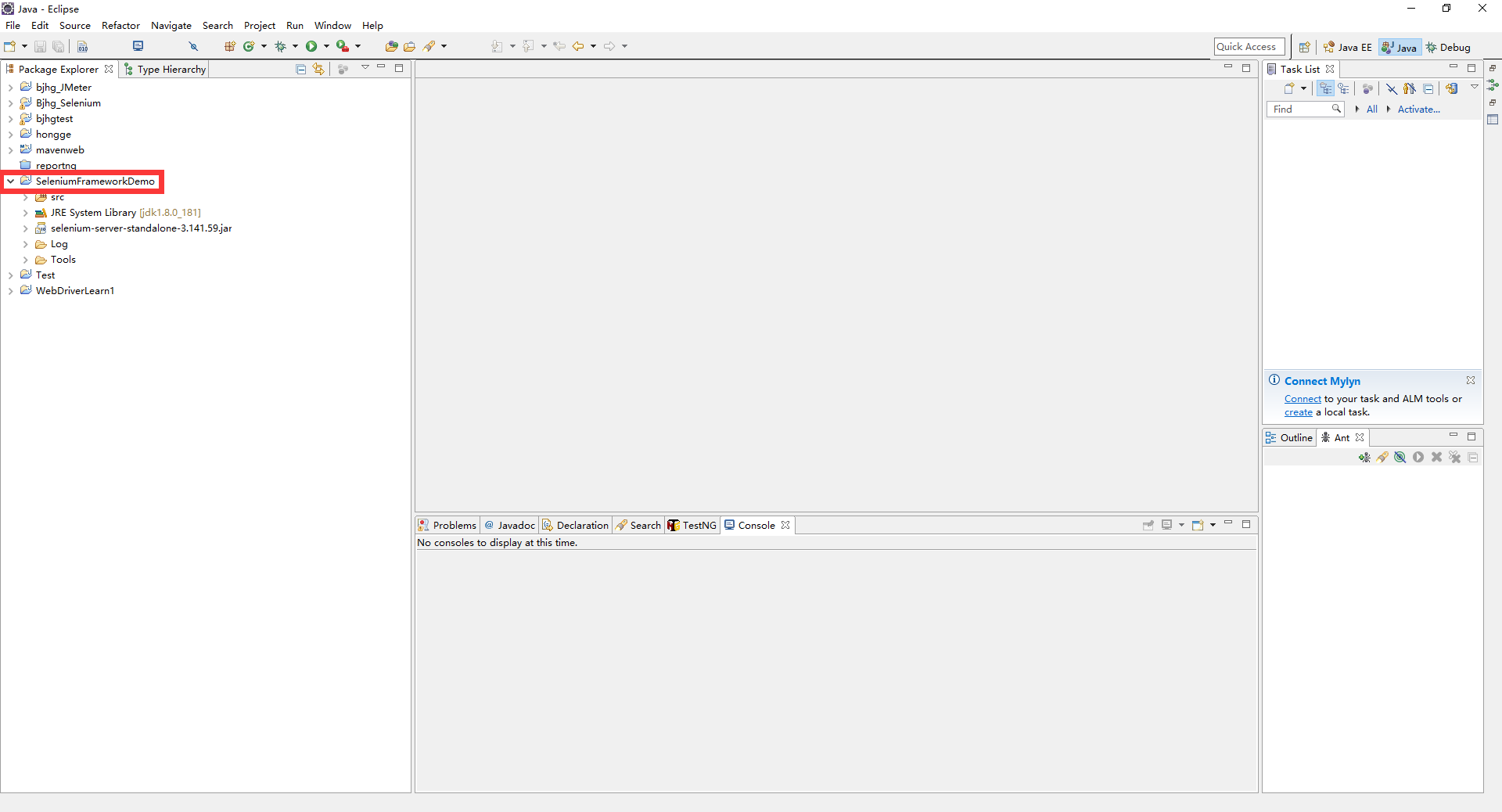Click Collapse All in Task List toolbar

click(x=1428, y=88)
